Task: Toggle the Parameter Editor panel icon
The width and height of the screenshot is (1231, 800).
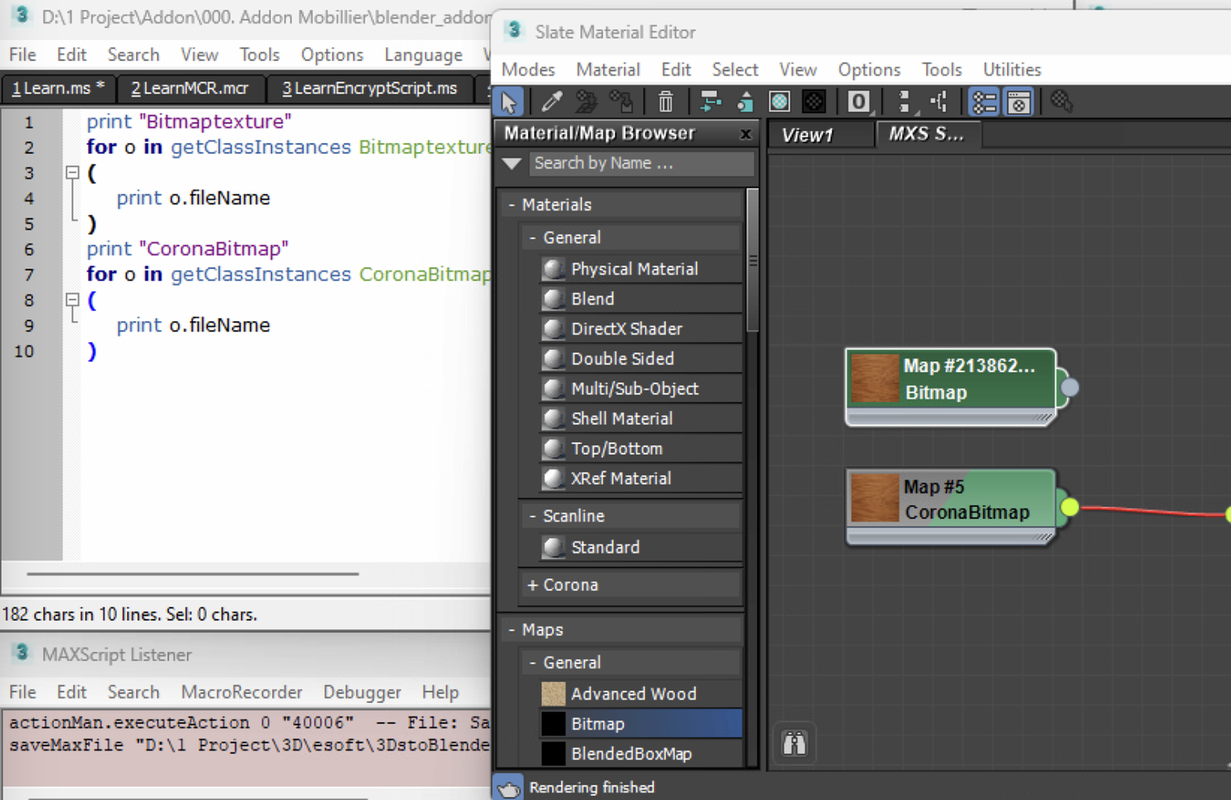Action: (1018, 101)
